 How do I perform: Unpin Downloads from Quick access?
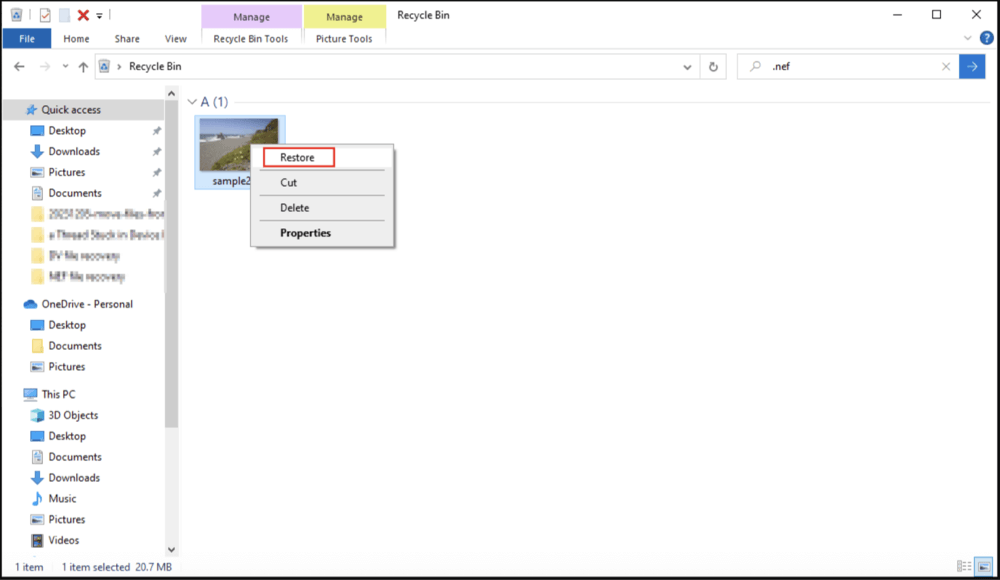[157, 151]
